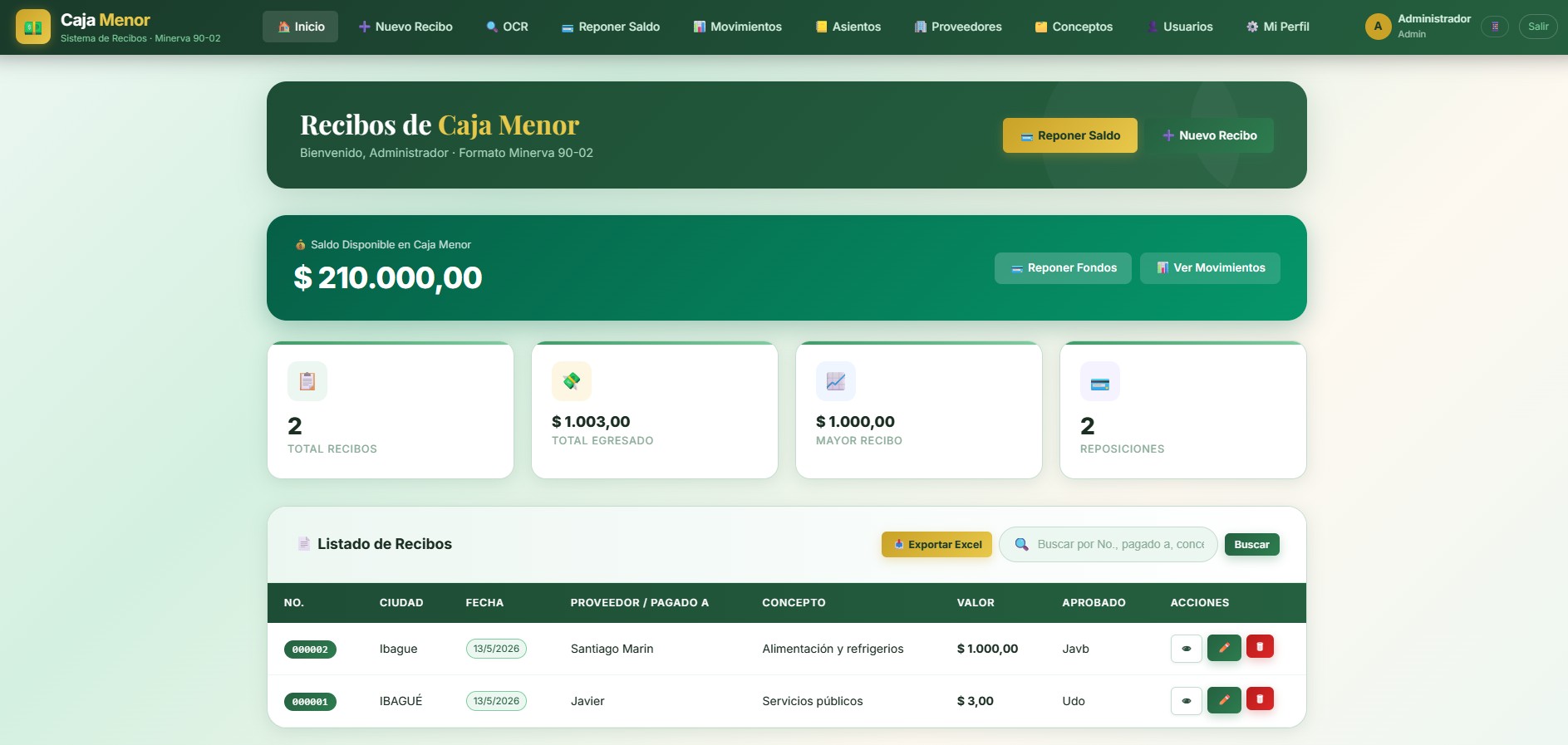The image size is (1568, 745).
Task: Click the CIUDAD column header
Action: pyautogui.click(x=401, y=603)
